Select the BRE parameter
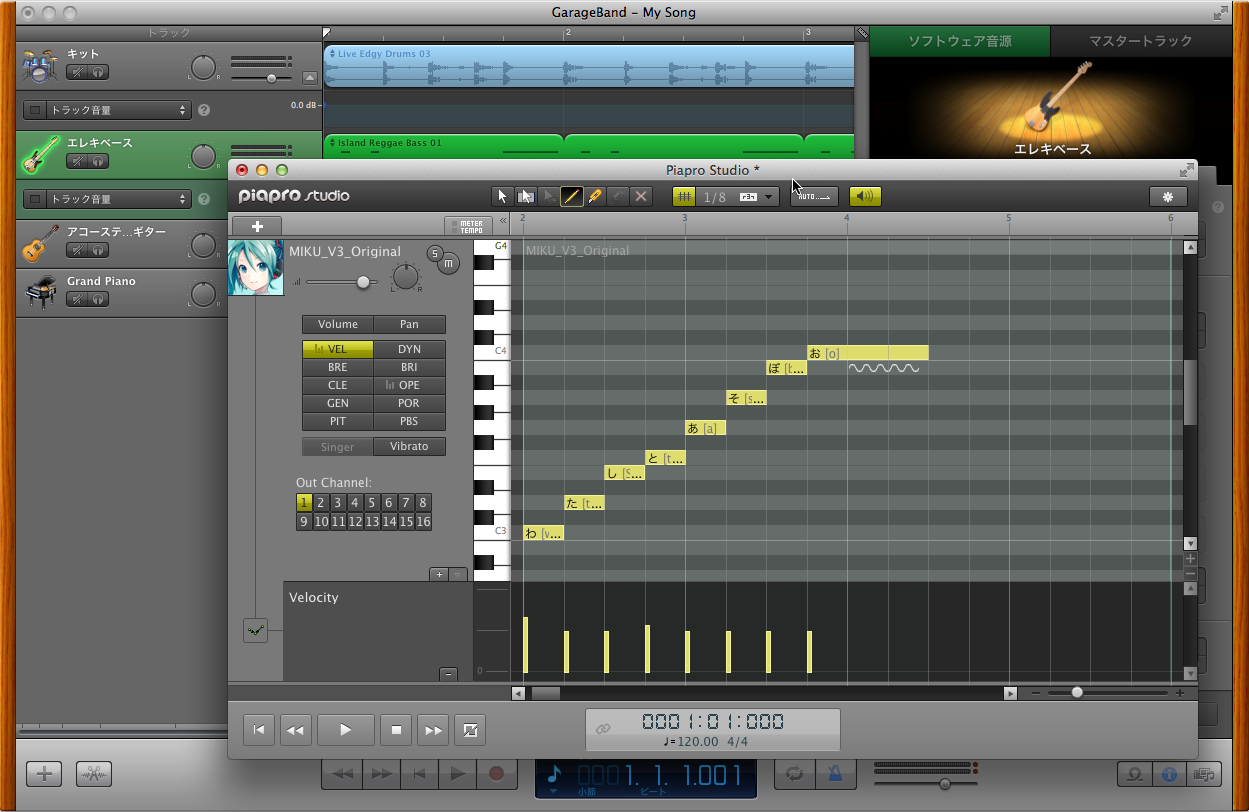1249x812 pixels. point(338,367)
